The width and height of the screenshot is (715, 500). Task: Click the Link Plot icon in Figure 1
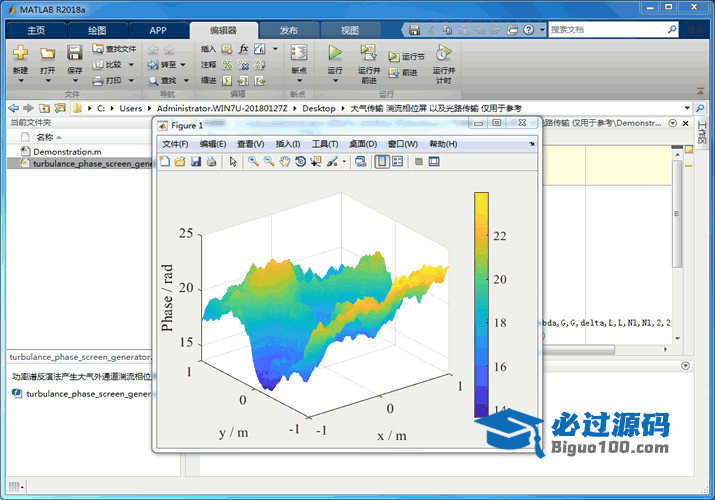pyautogui.click(x=361, y=161)
